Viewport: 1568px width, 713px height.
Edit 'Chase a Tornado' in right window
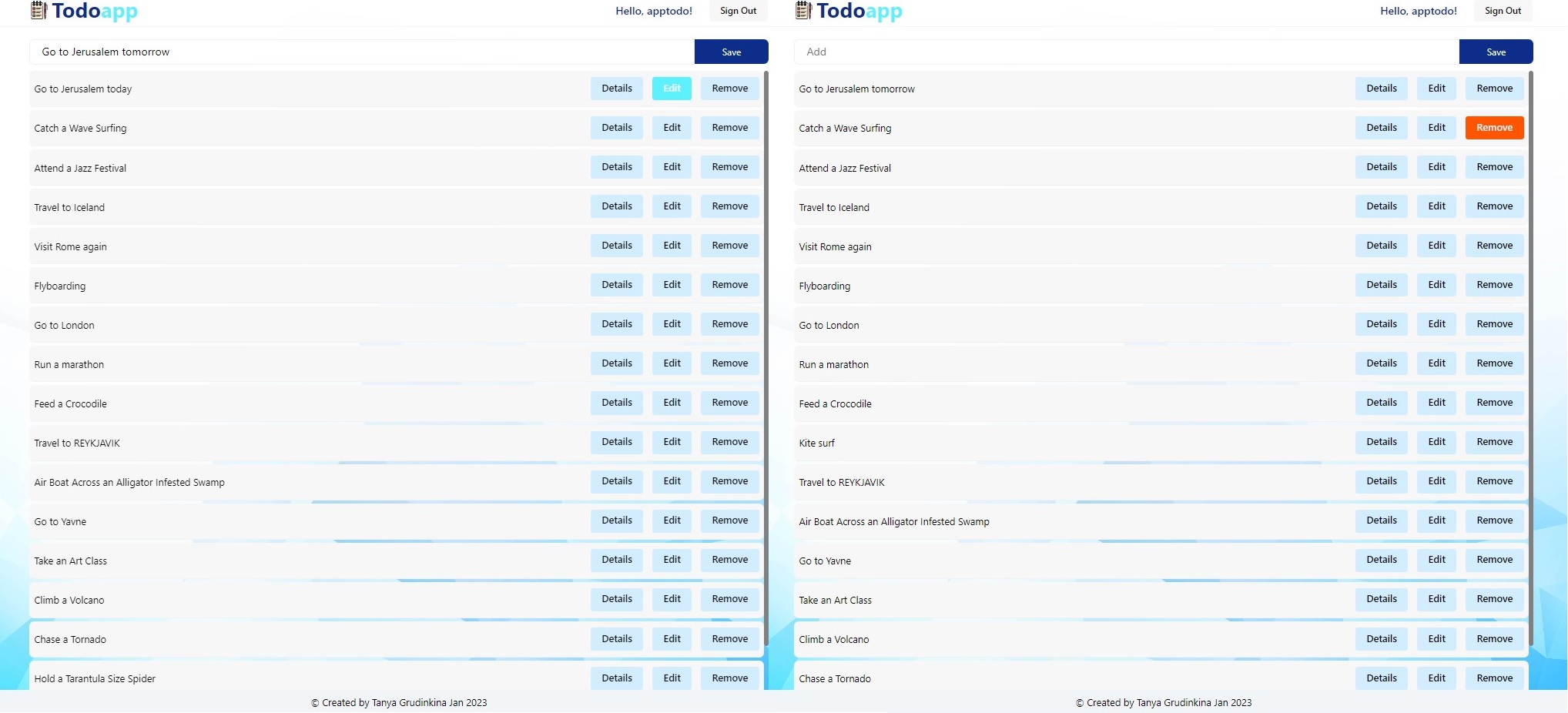click(x=1437, y=678)
